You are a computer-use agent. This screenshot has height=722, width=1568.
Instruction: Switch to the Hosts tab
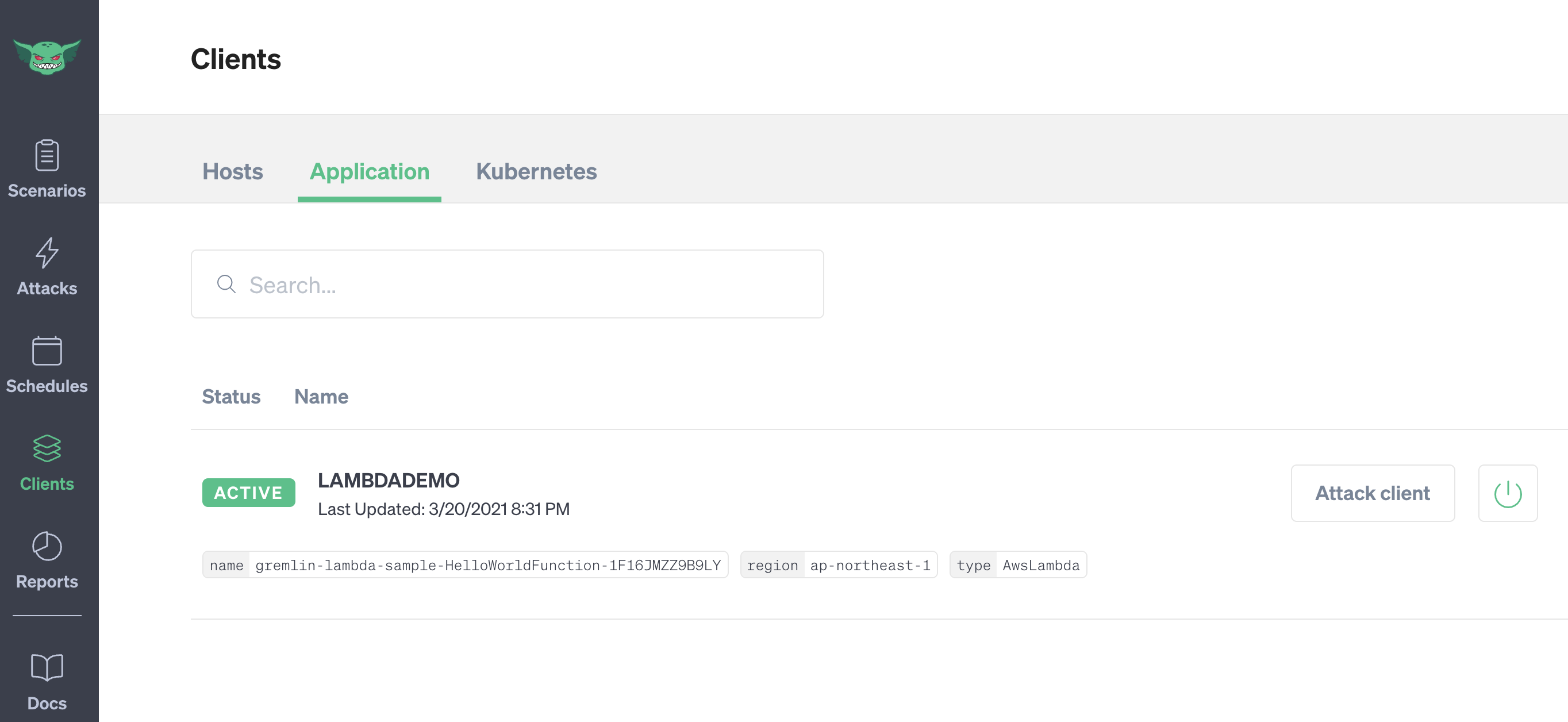click(x=233, y=172)
